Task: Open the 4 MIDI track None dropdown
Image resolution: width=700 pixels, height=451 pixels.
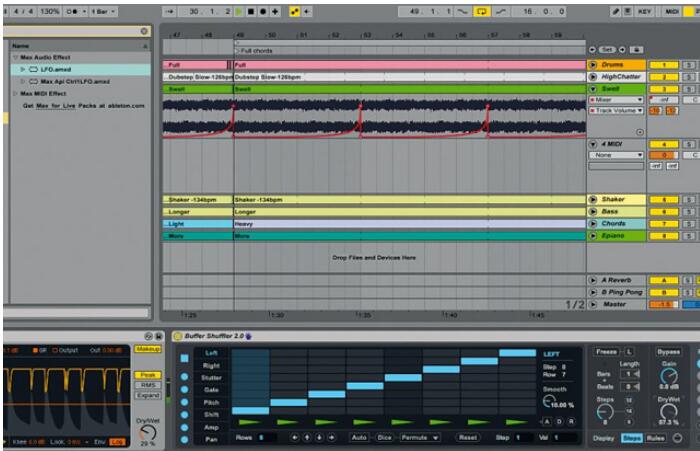Action: tap(616, 155)
